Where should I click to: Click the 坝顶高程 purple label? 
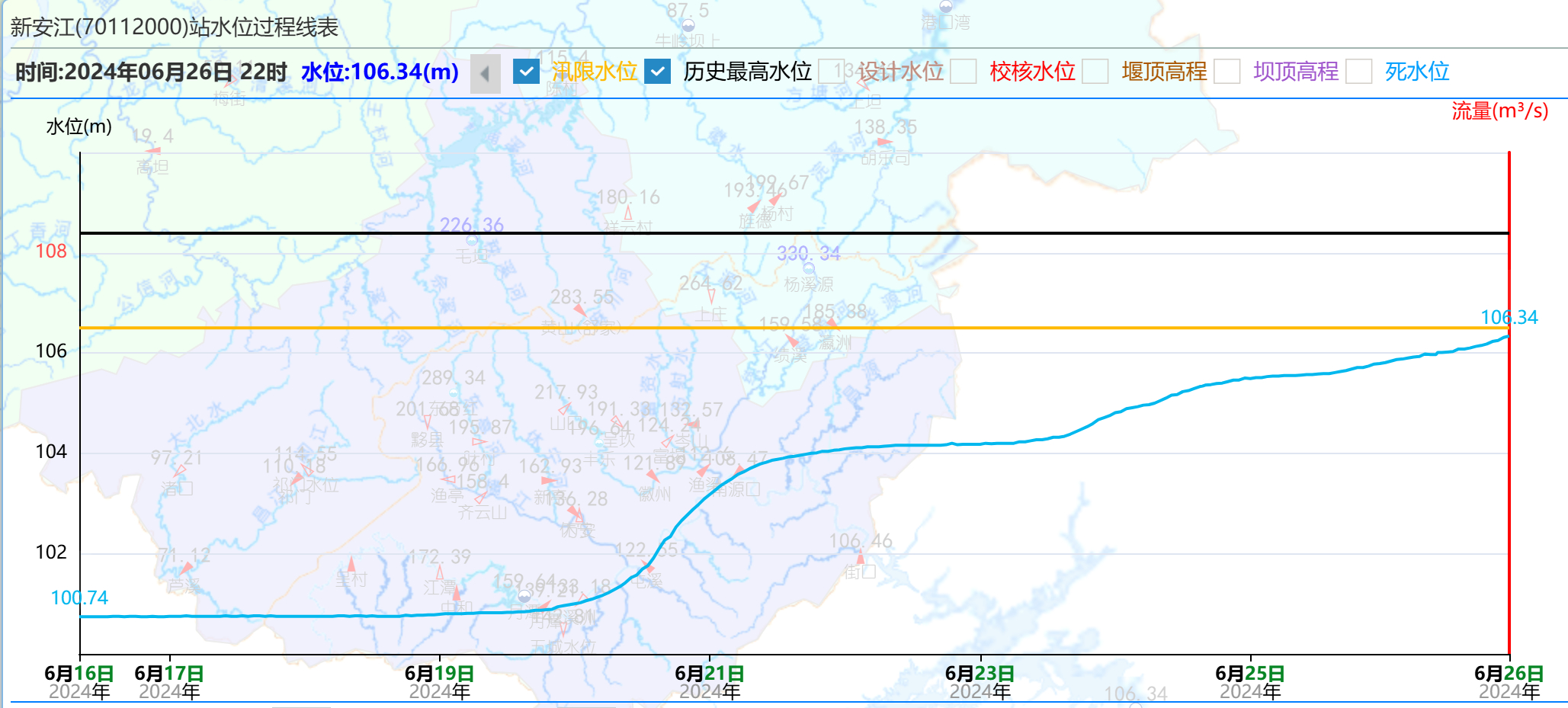click(1297, 72)
